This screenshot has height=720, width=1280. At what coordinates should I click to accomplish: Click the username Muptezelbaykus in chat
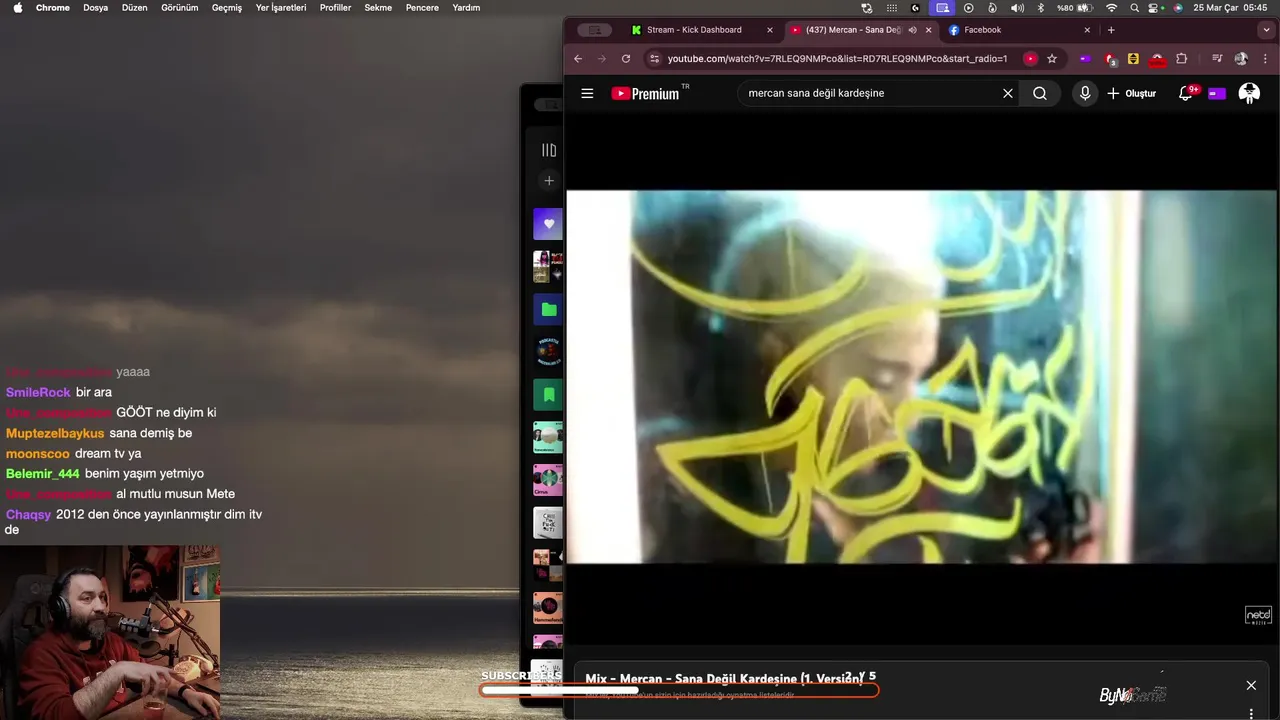click(x=55, y=433)
